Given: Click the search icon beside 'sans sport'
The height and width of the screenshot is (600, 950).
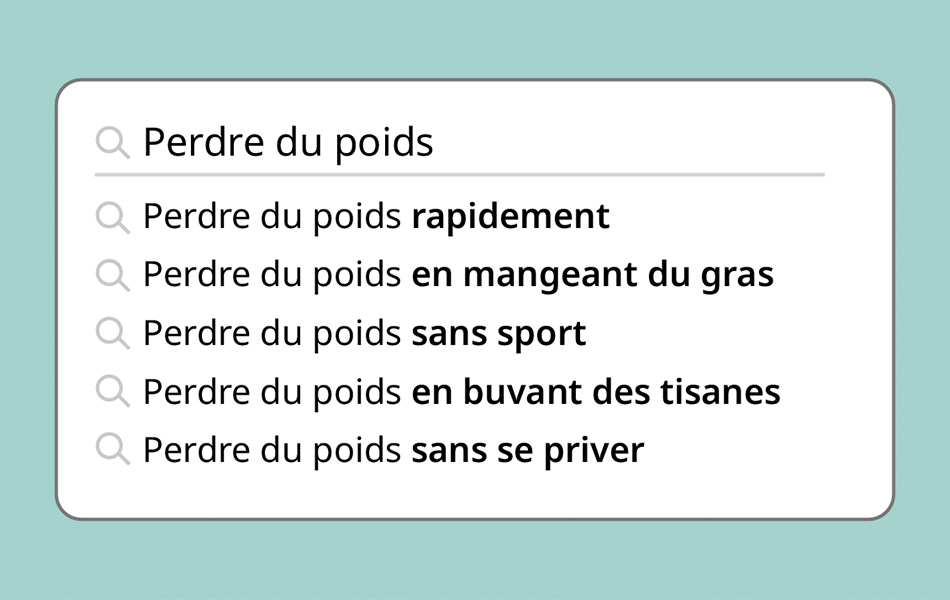Looking at the screenshot, I should tap(113, 334).
